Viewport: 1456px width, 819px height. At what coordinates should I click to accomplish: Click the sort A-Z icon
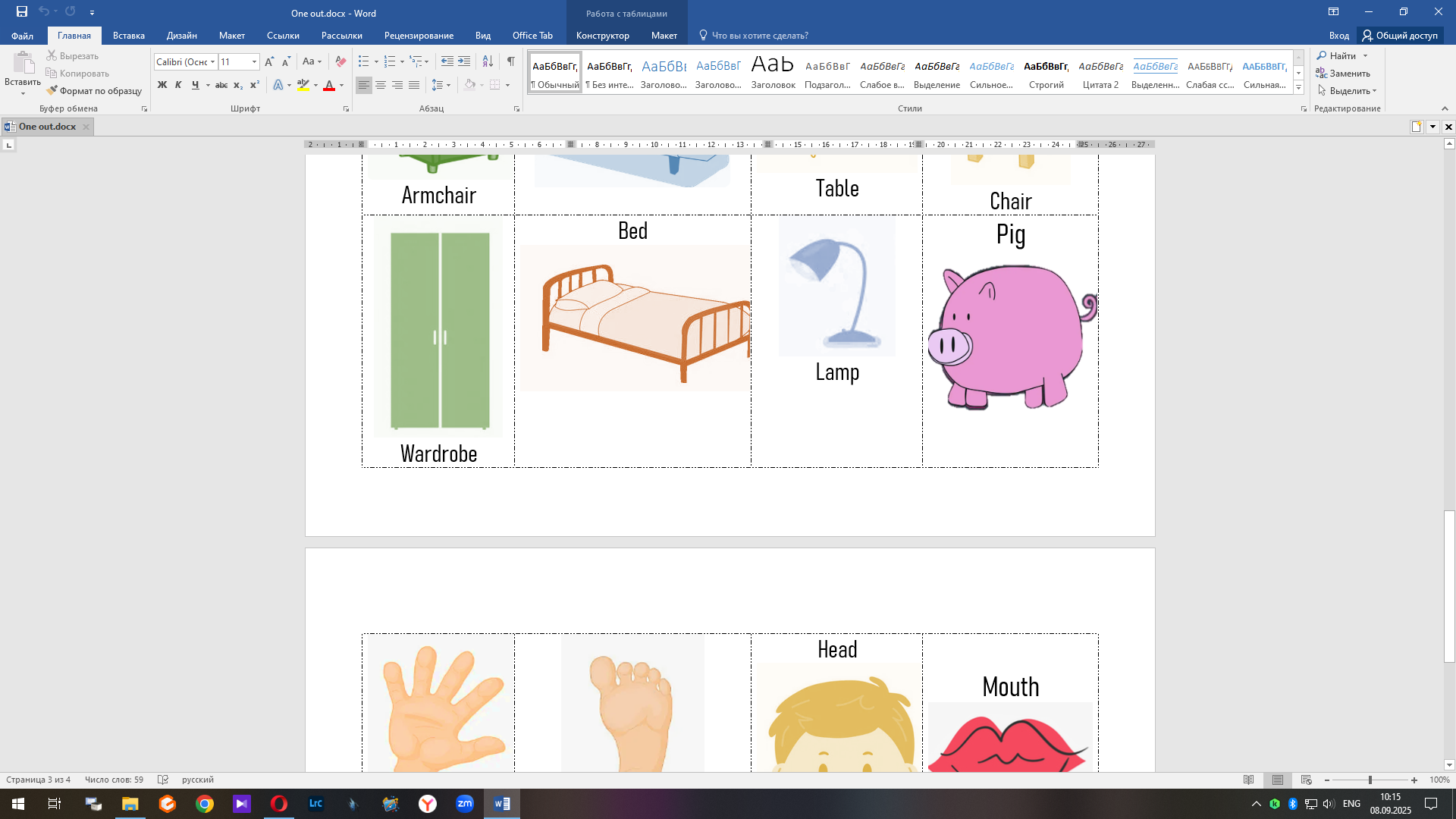(x=488, y=61)
